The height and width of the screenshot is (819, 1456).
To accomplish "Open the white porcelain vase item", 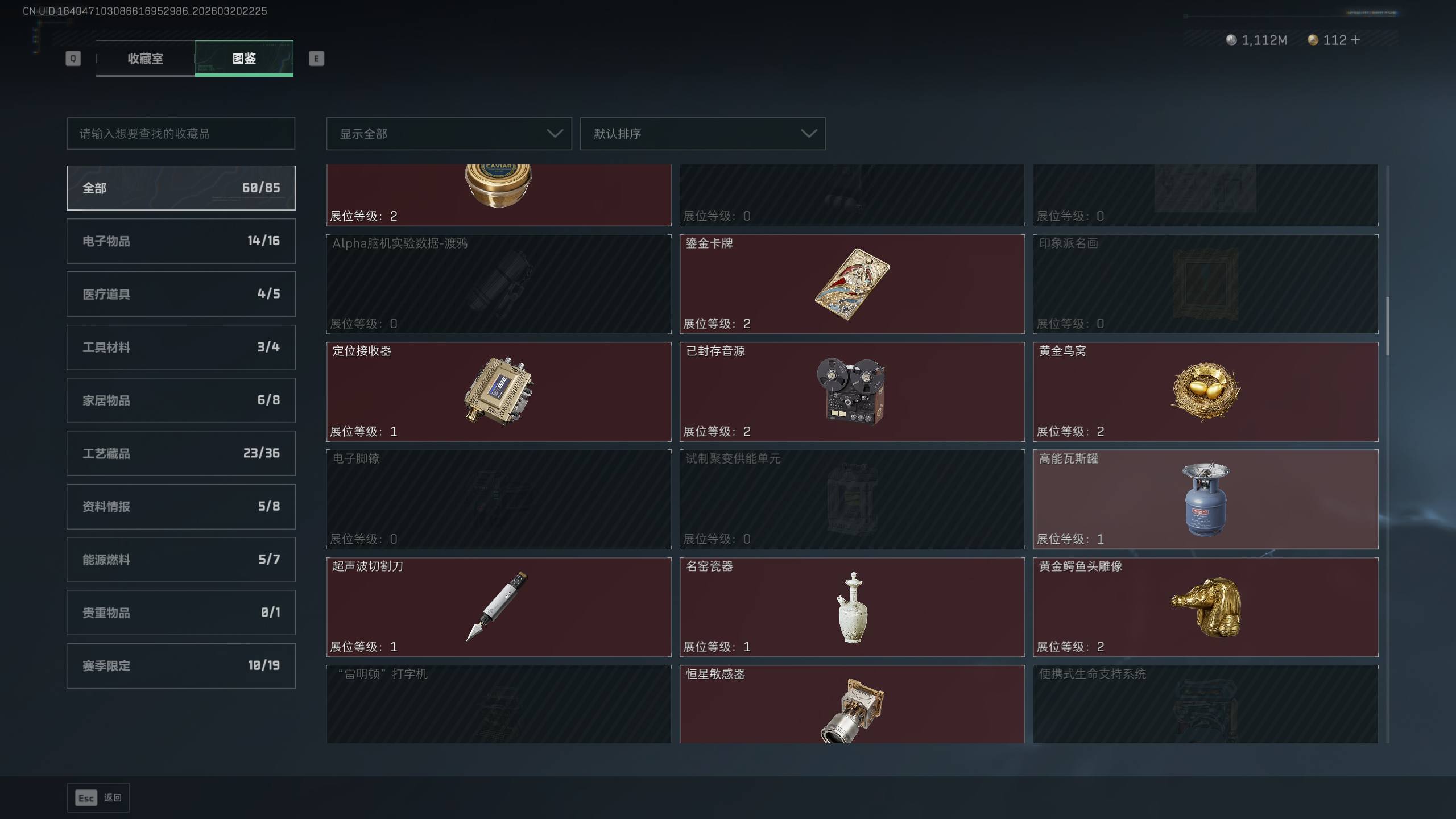I will point(851,607).
